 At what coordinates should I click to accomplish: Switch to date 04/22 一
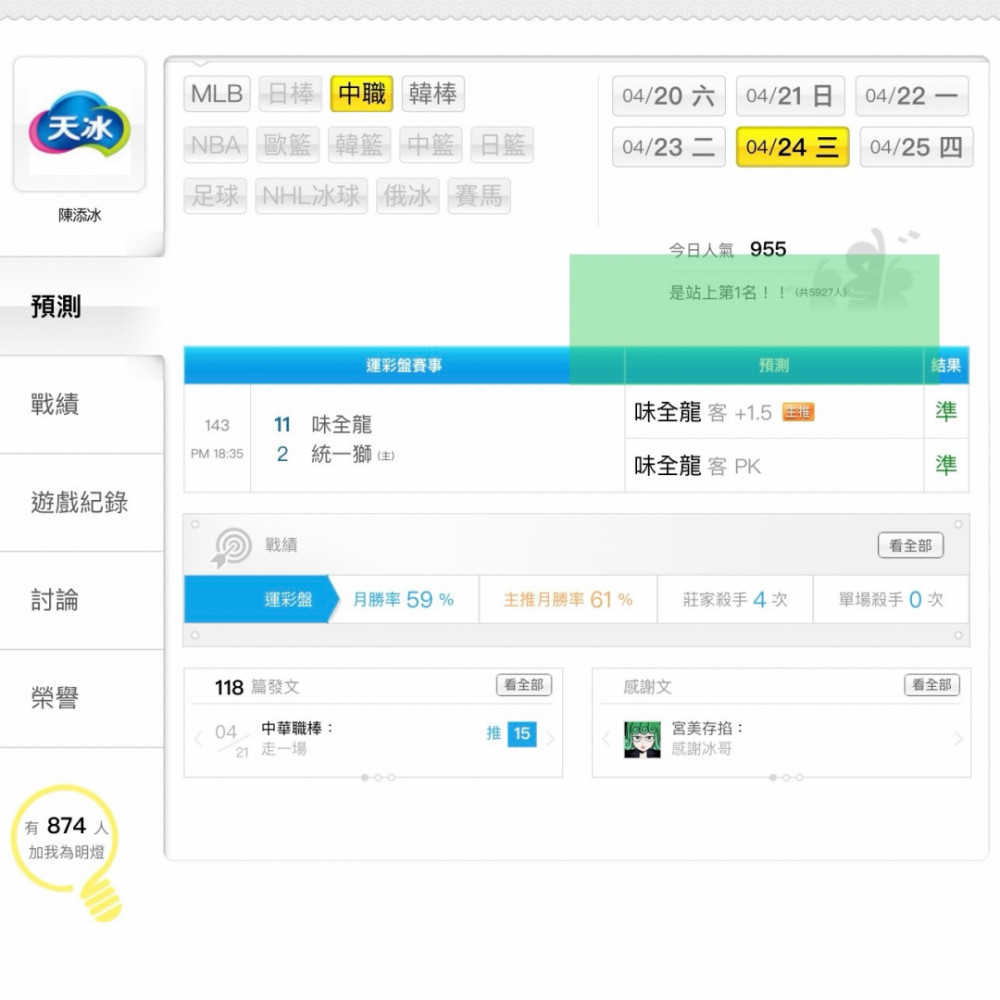[x=912, y=96]
